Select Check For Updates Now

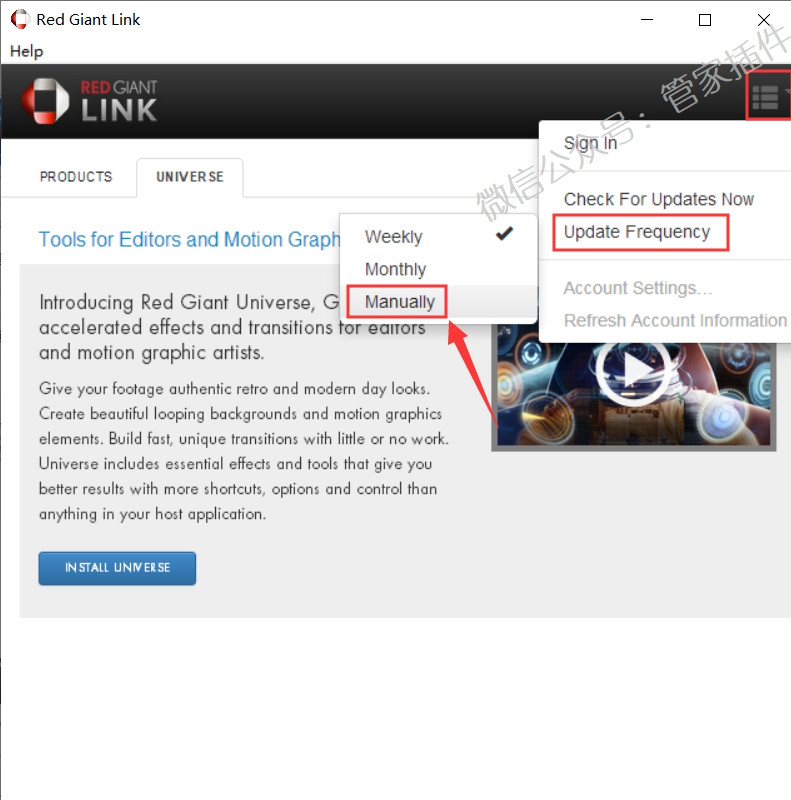[x=658, y=199]
